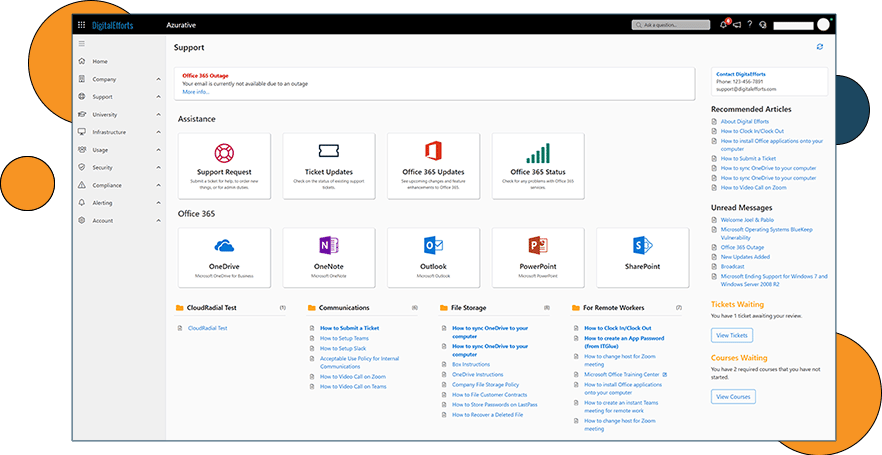Expand Account chevron in sidebar
This screenshot has height=455, width=882.
[159, 220]
